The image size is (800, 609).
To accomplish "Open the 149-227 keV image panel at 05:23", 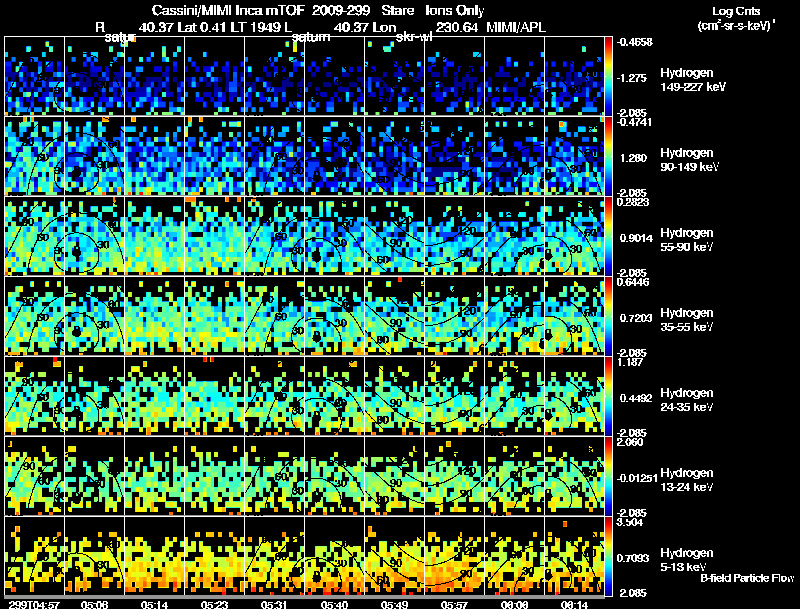I will (x=214, y=75).
